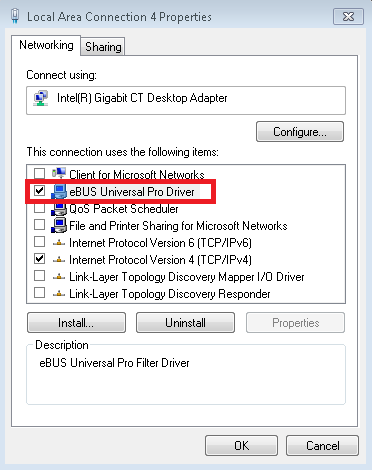Image resolution: width=372 pixels, height=470 pixels.
Task: Select the TCP/IPv4 protocol icon
Action: (59, 260)
